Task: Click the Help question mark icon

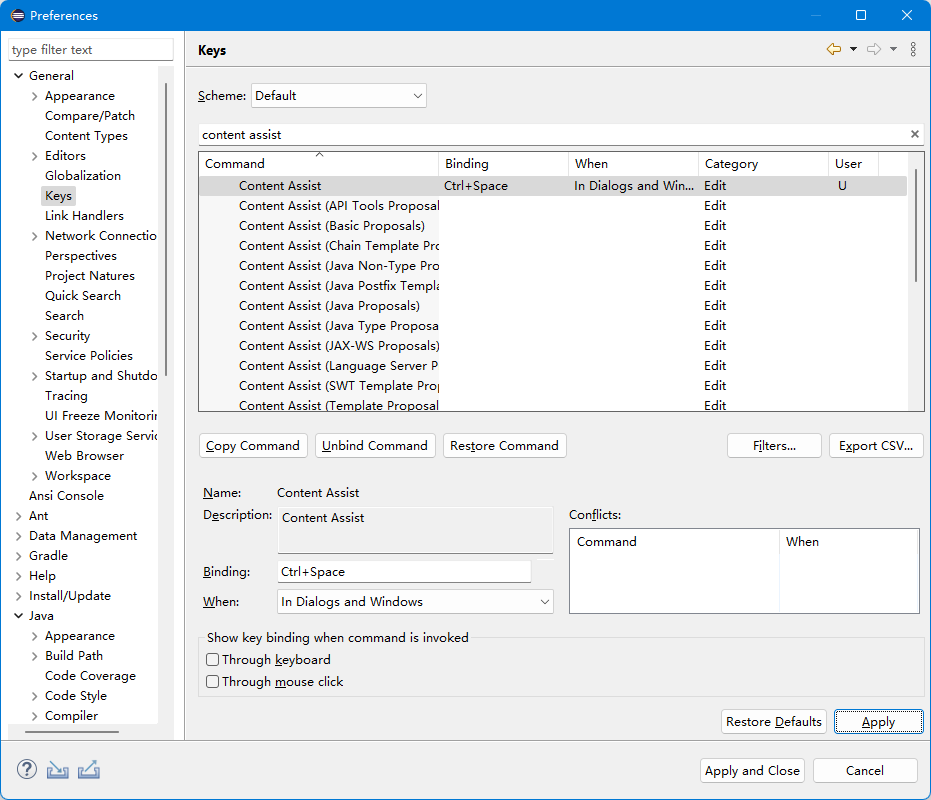Action: pos(27,770)
